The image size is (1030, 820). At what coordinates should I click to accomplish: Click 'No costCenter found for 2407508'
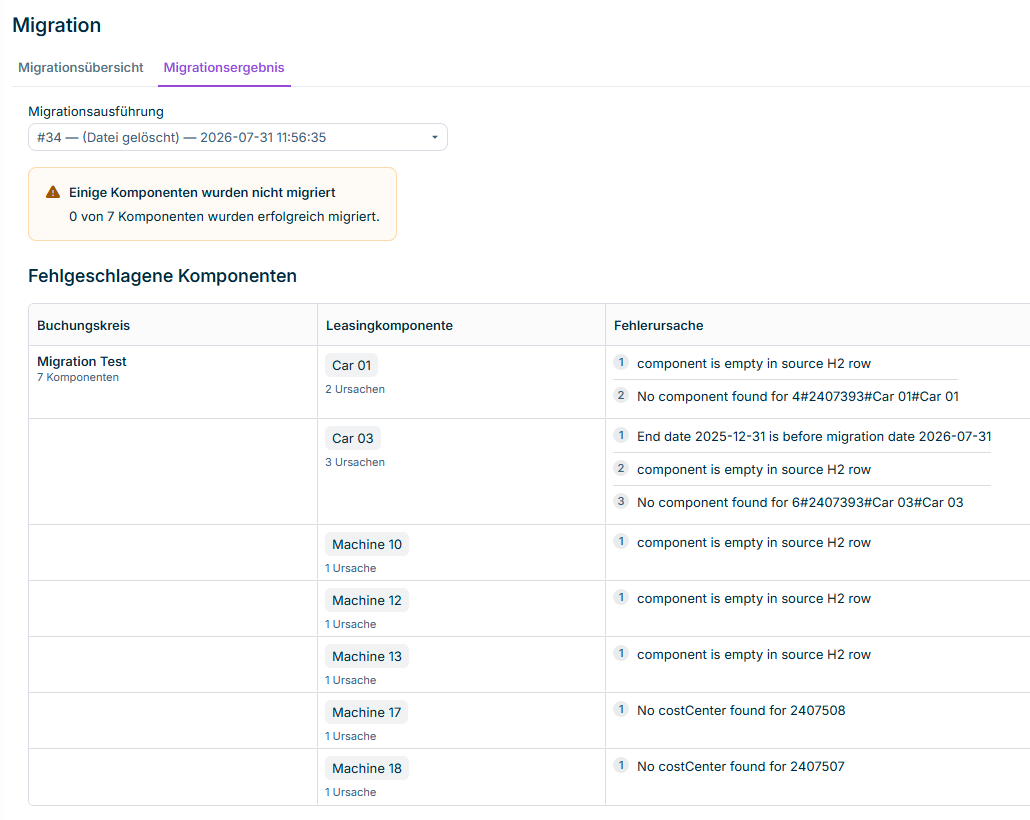[741, 710]
